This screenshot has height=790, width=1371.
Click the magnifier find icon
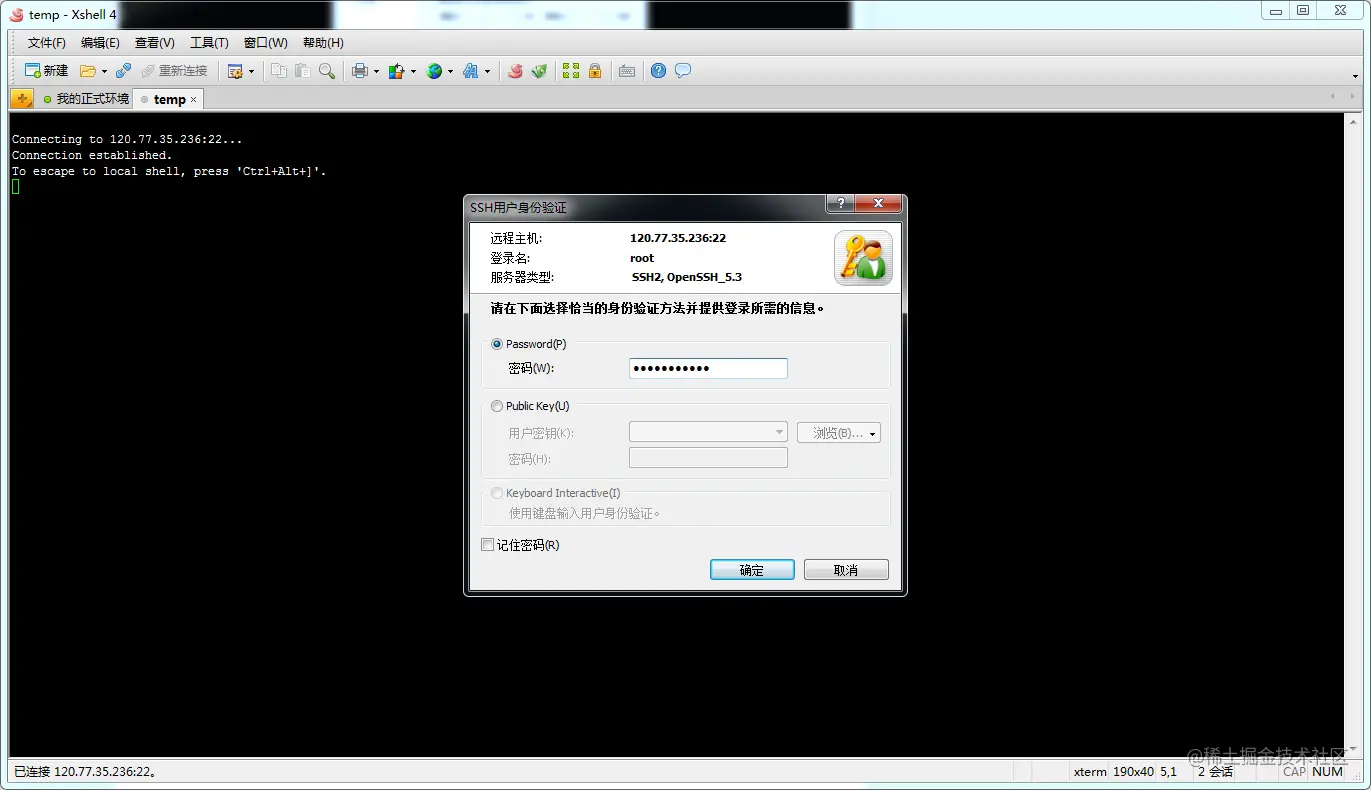click(326, 71)
